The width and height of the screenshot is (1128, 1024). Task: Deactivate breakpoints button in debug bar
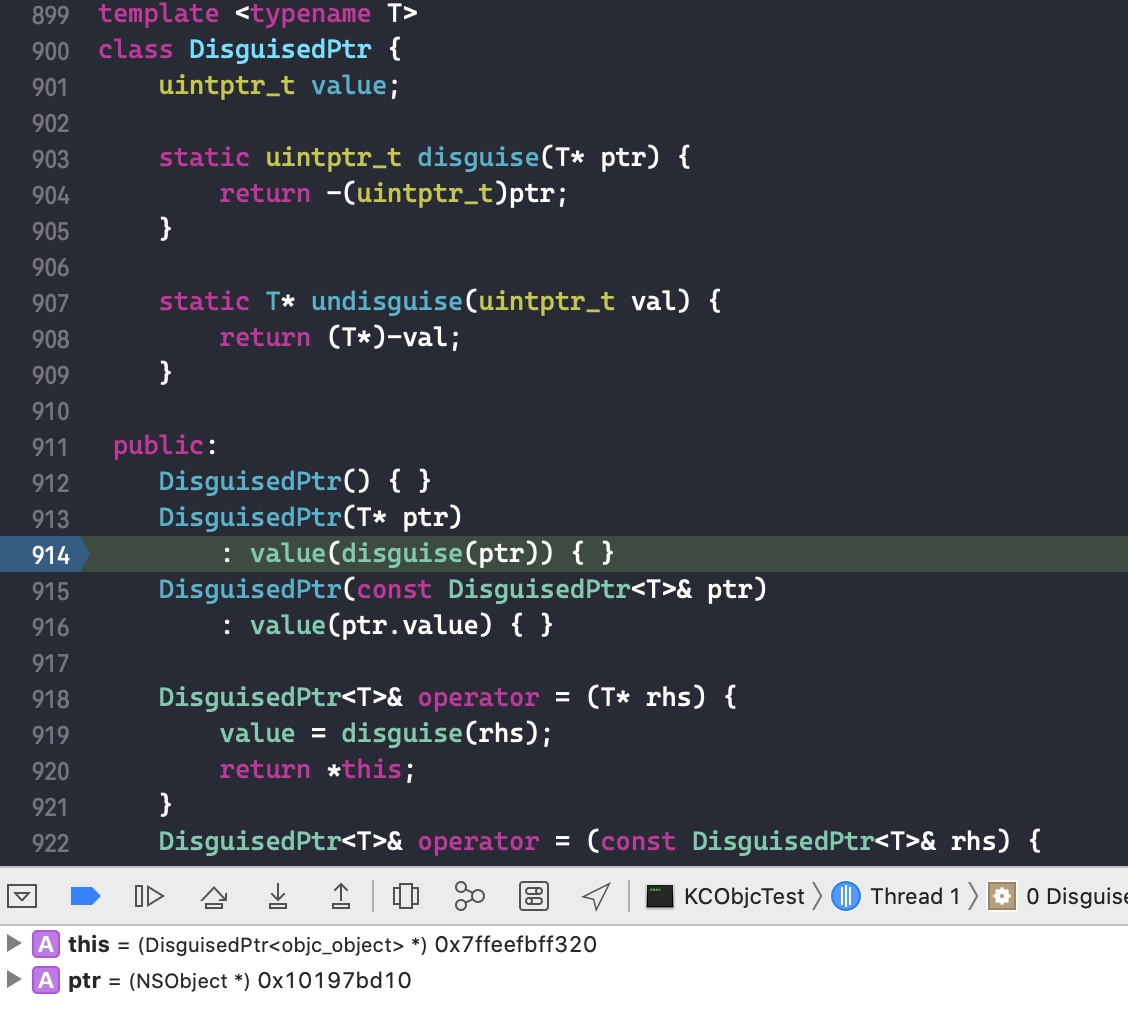86,896
